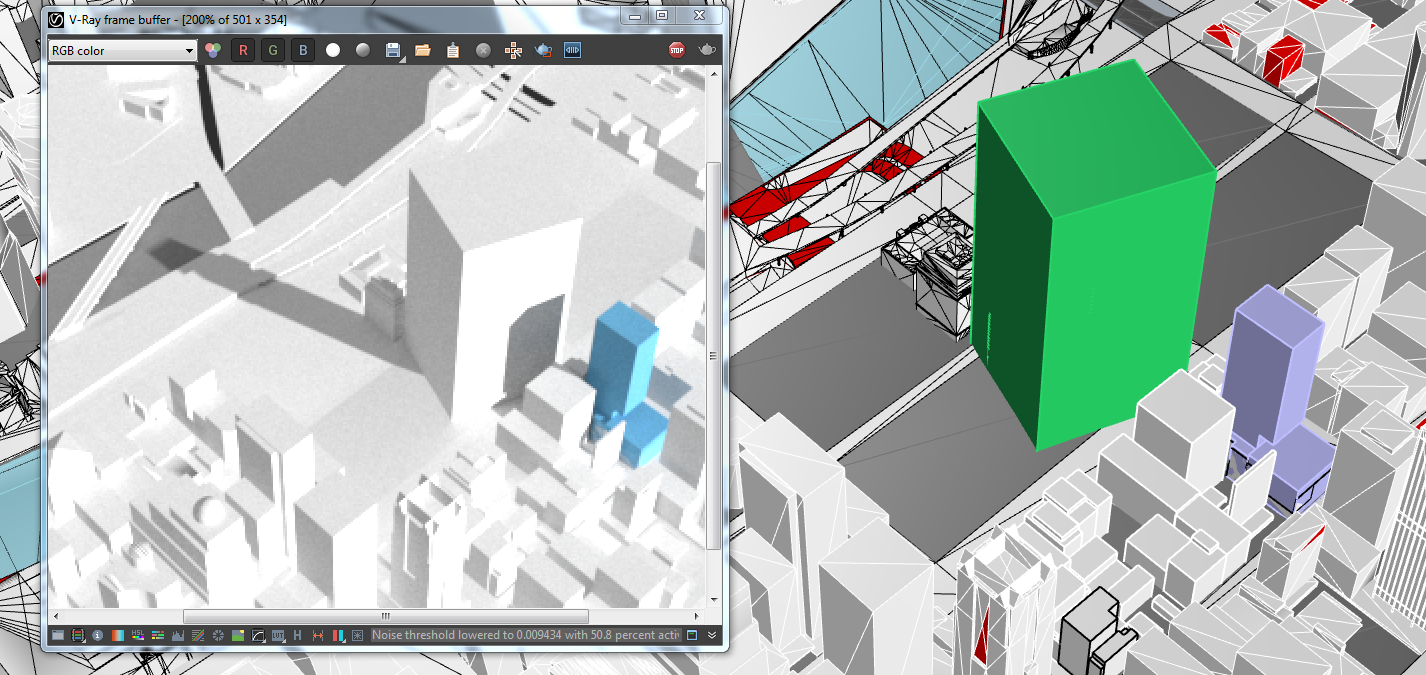The width and height of the screenshot is (1426, 675).
Task: Enable track mouse while rendering
Action: [512, 50]
